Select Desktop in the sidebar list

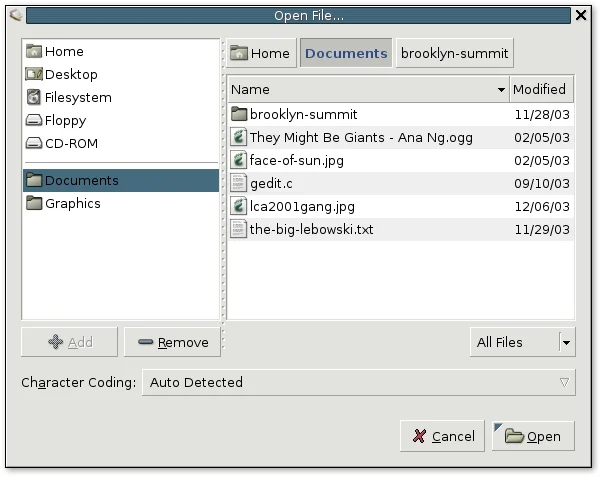pos(121,74)
